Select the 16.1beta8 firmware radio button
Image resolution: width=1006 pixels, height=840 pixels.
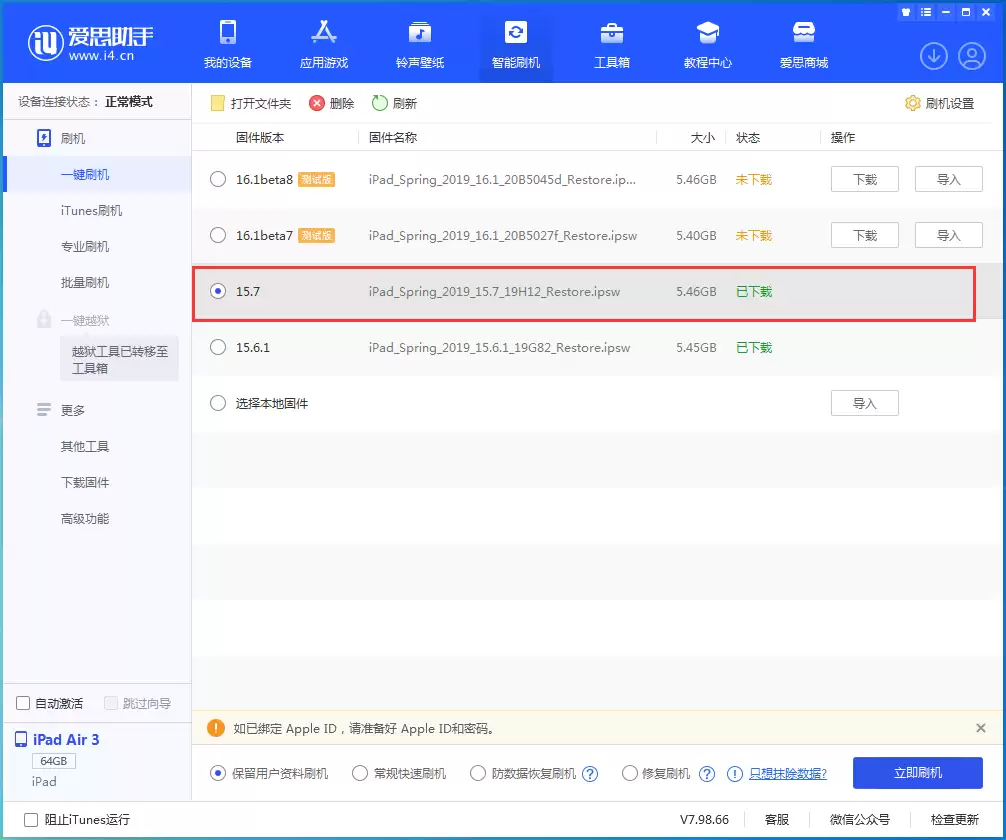click(218, 179)
